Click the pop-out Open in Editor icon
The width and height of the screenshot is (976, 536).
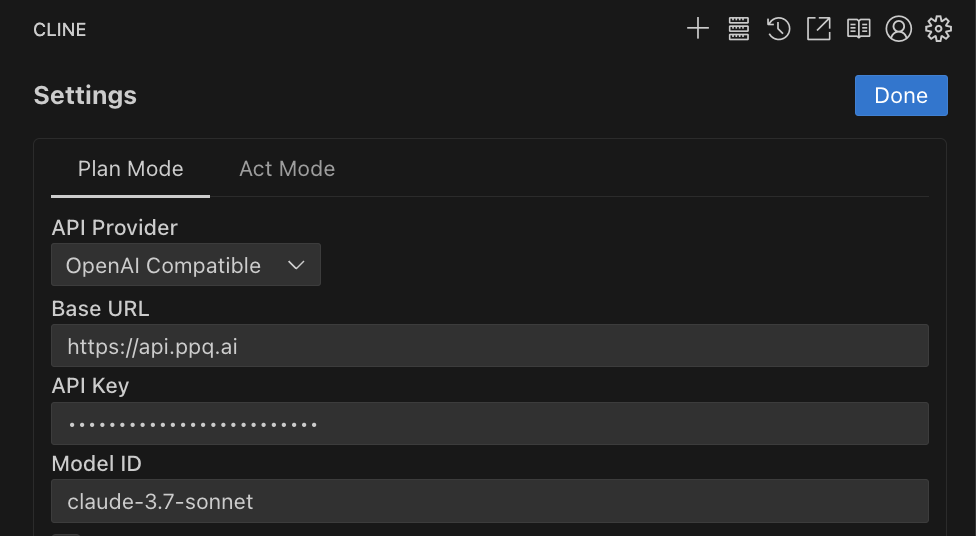819,29
